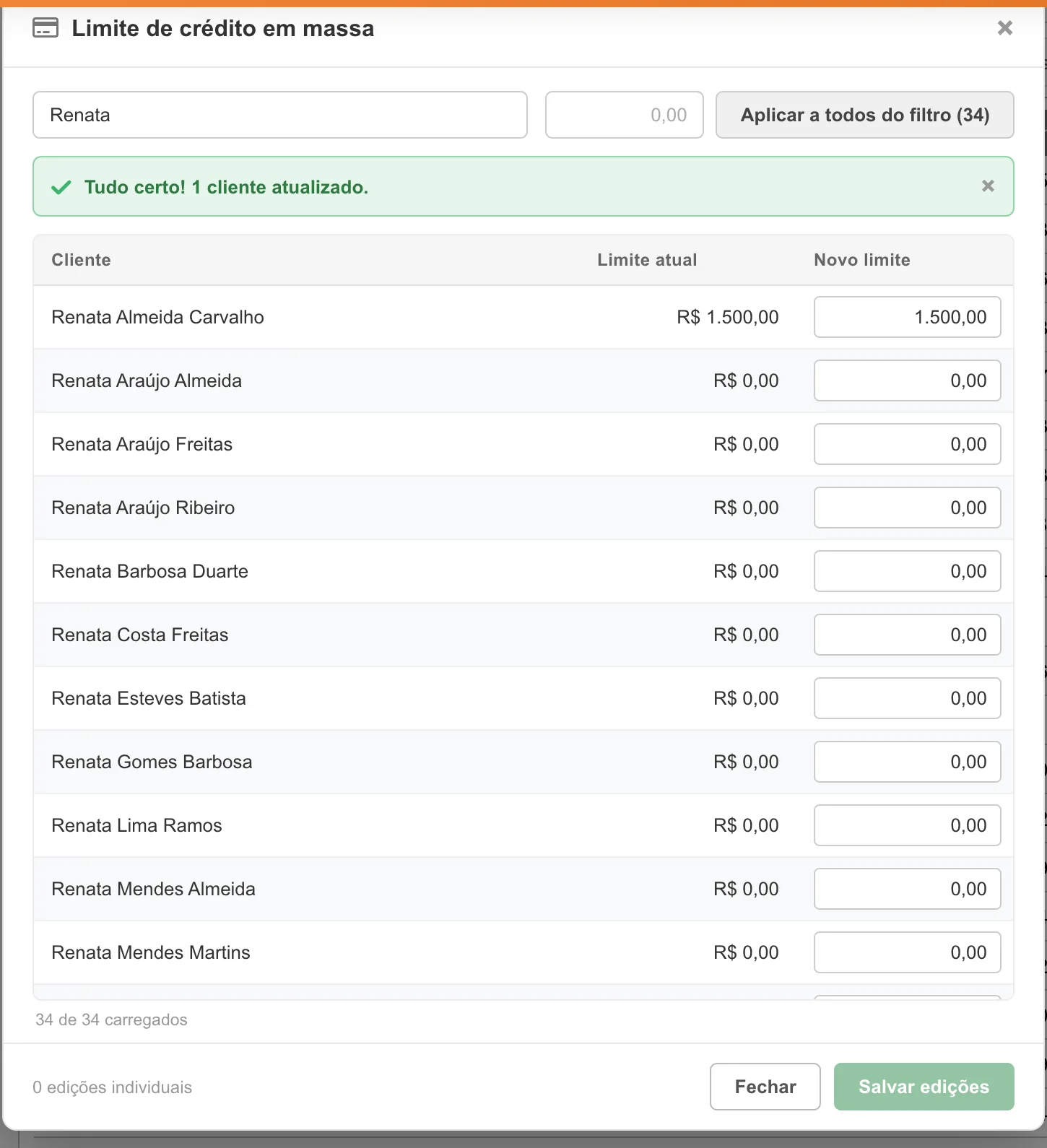Viewport: 1047px width, 1148px height.
Task: Dismiss the 'Tudo certo!' success alert
Action: 988,186
